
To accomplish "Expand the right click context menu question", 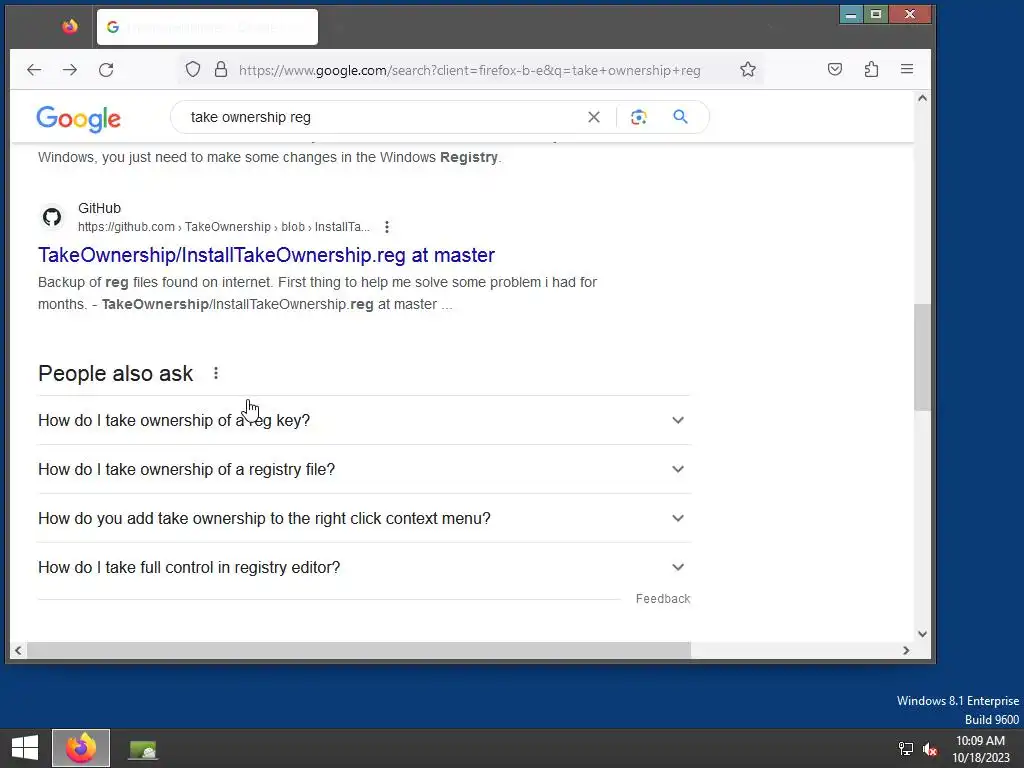I will tap(364, 518).
